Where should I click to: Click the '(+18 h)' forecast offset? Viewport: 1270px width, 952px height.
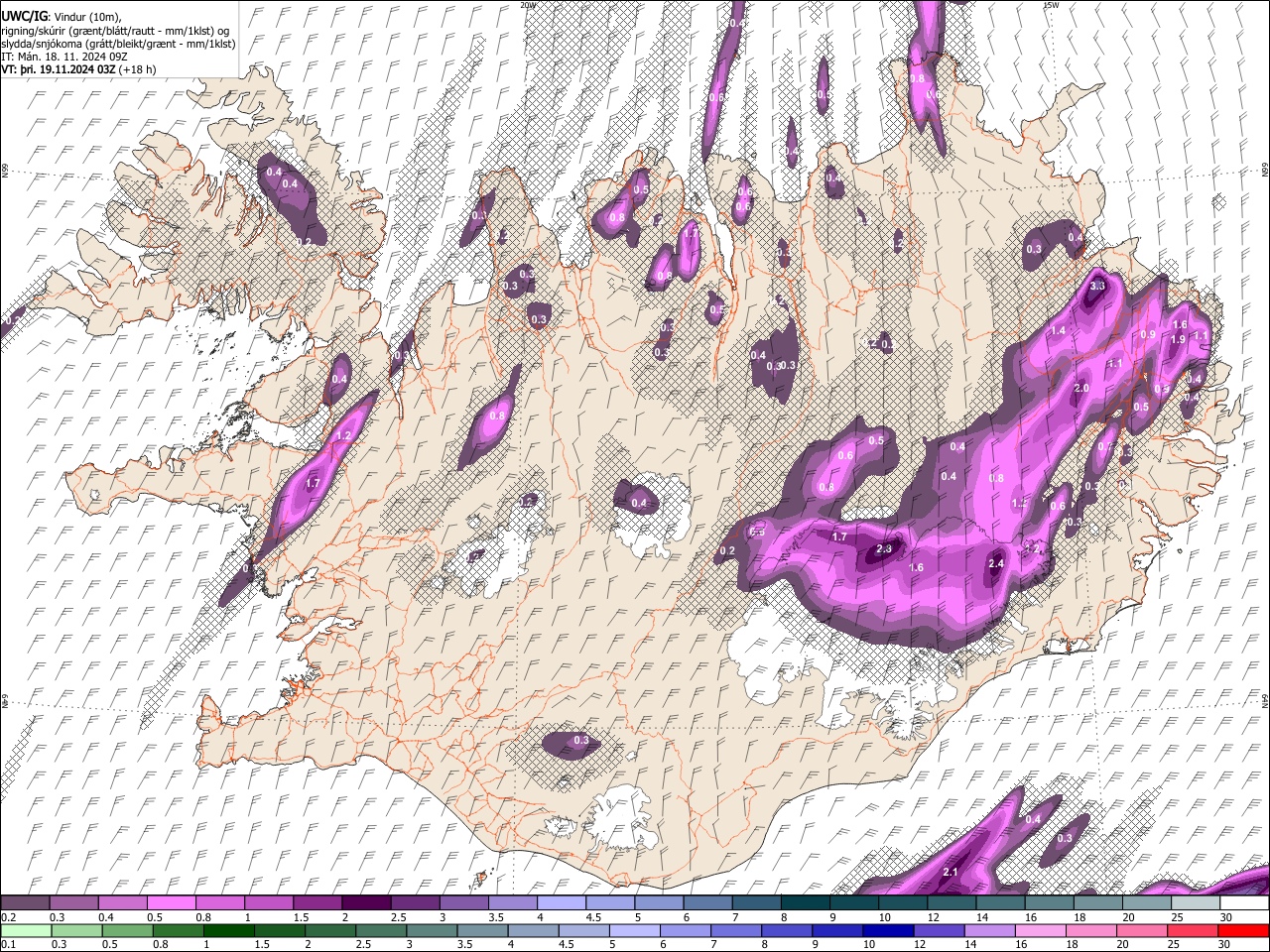[x=137, y=70]
